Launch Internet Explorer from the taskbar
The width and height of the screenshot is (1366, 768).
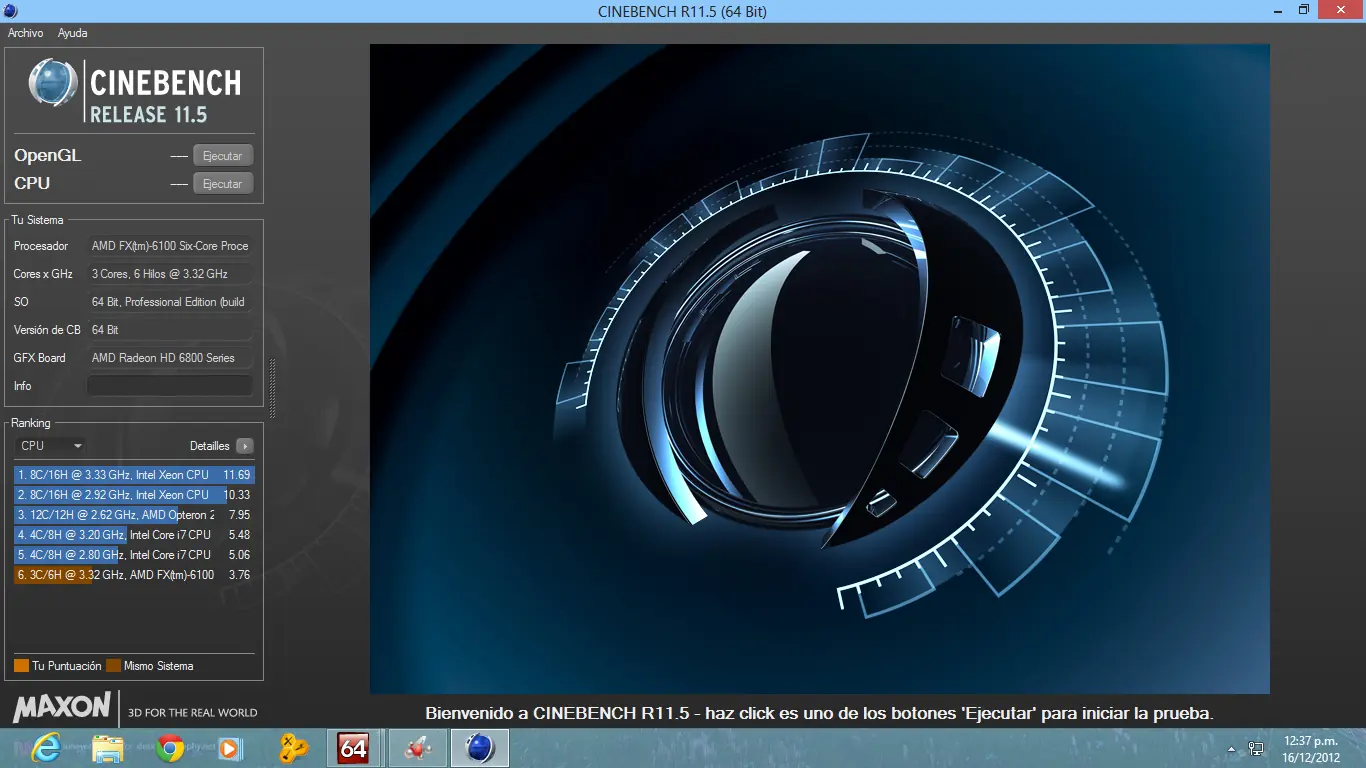tap(46, 747)
